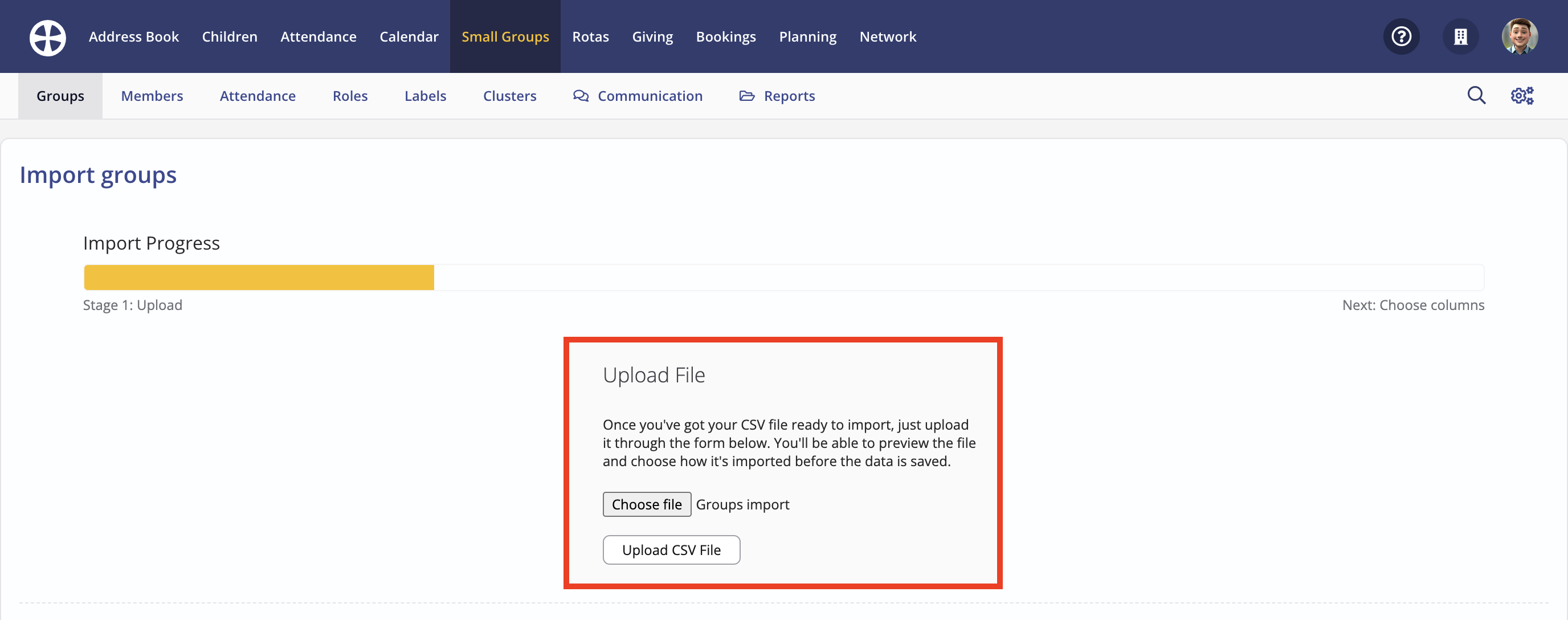Go to the Giving module

(x=652, y=36)
